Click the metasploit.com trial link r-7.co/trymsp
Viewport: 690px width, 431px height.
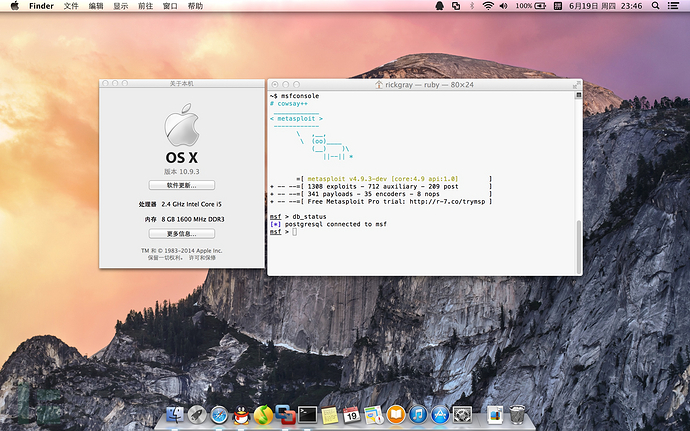coord(447,202)
